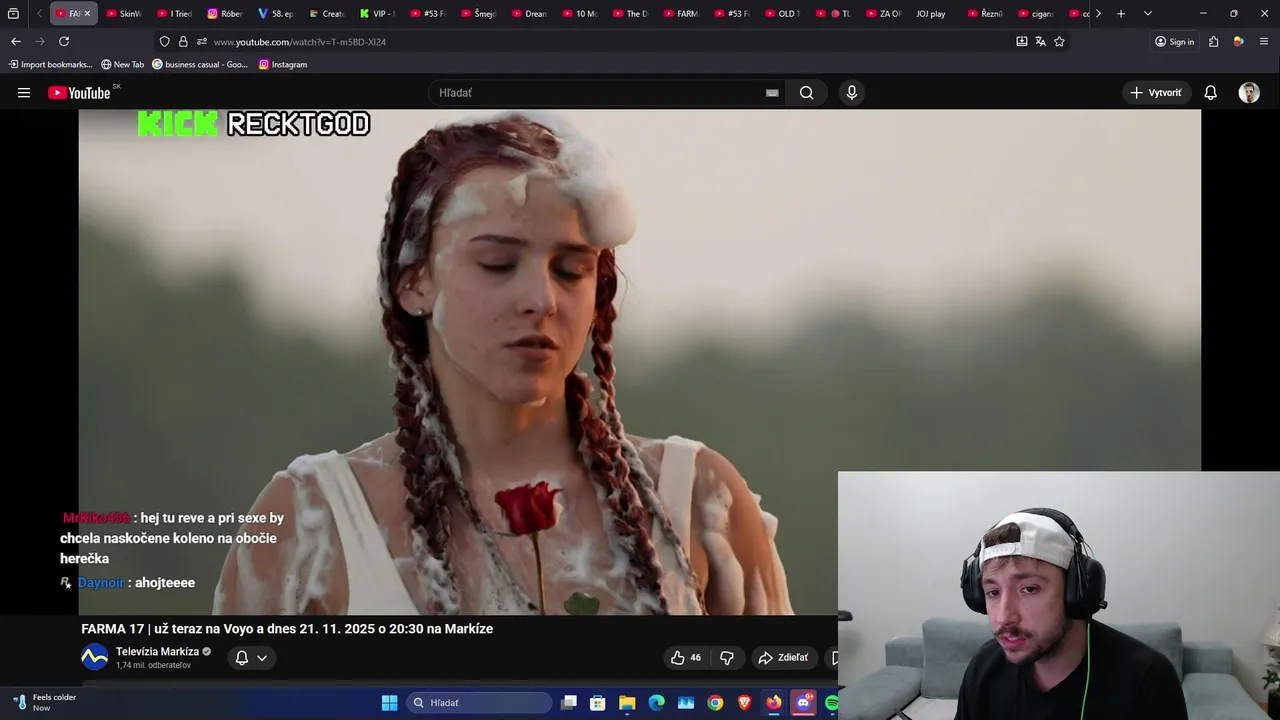Switch to the I Tried tab
This screenshot has height=720, width=1280.
coord(175,14)
